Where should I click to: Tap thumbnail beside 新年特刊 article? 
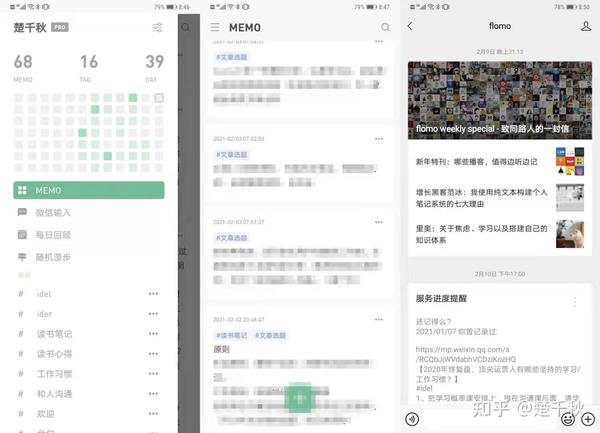570,161
